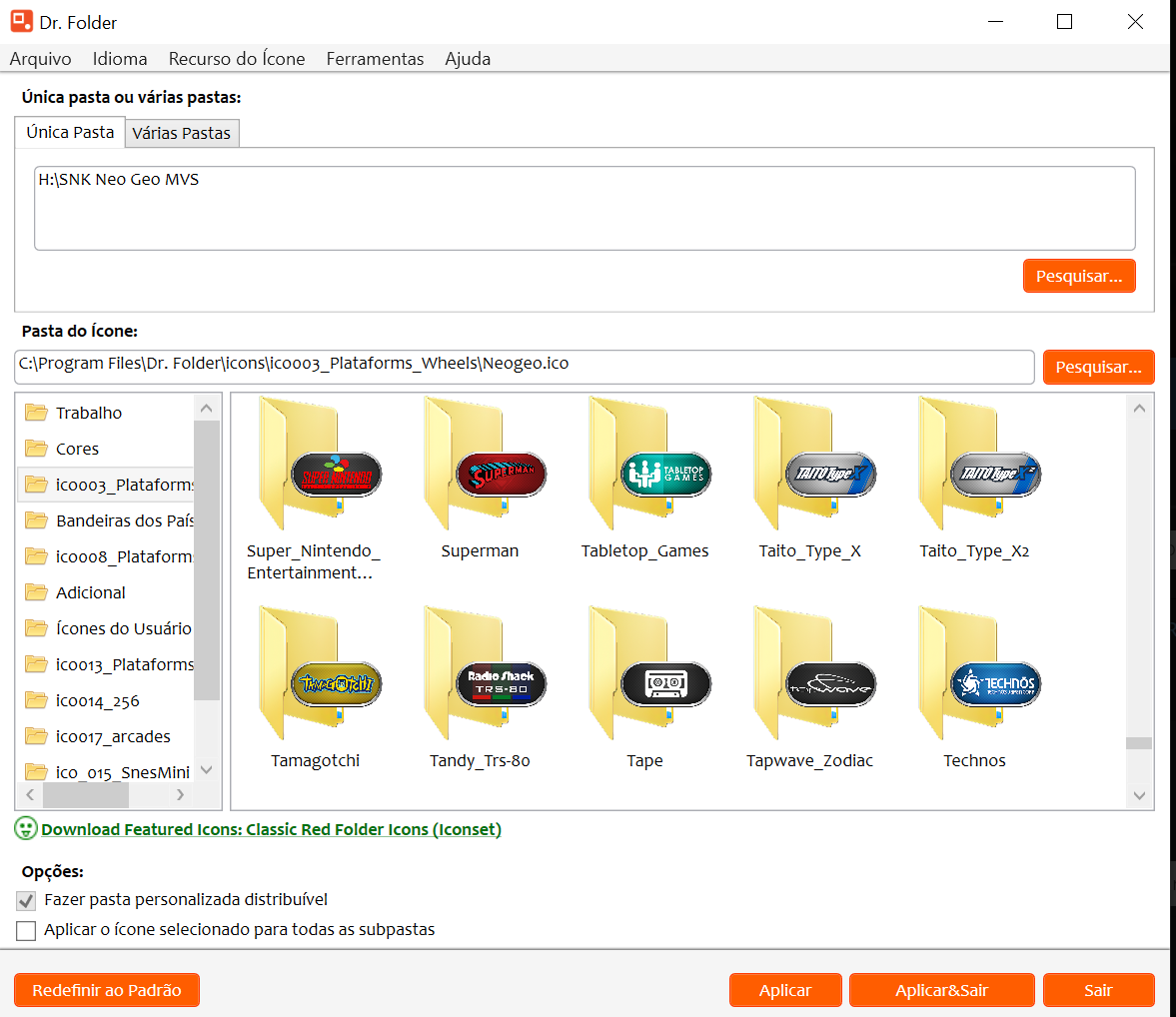Enable applying icon to all subfolders
Screen dimensions: 1176x1017
coord(26,930)
